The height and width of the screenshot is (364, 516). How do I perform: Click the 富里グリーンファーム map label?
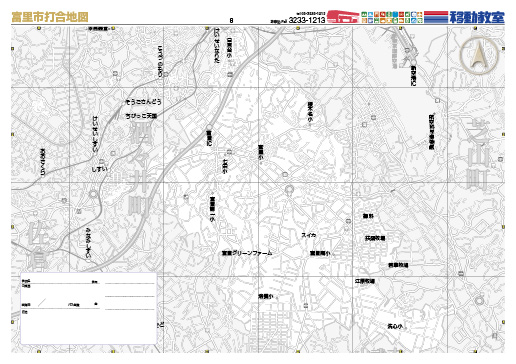point(247,253)
